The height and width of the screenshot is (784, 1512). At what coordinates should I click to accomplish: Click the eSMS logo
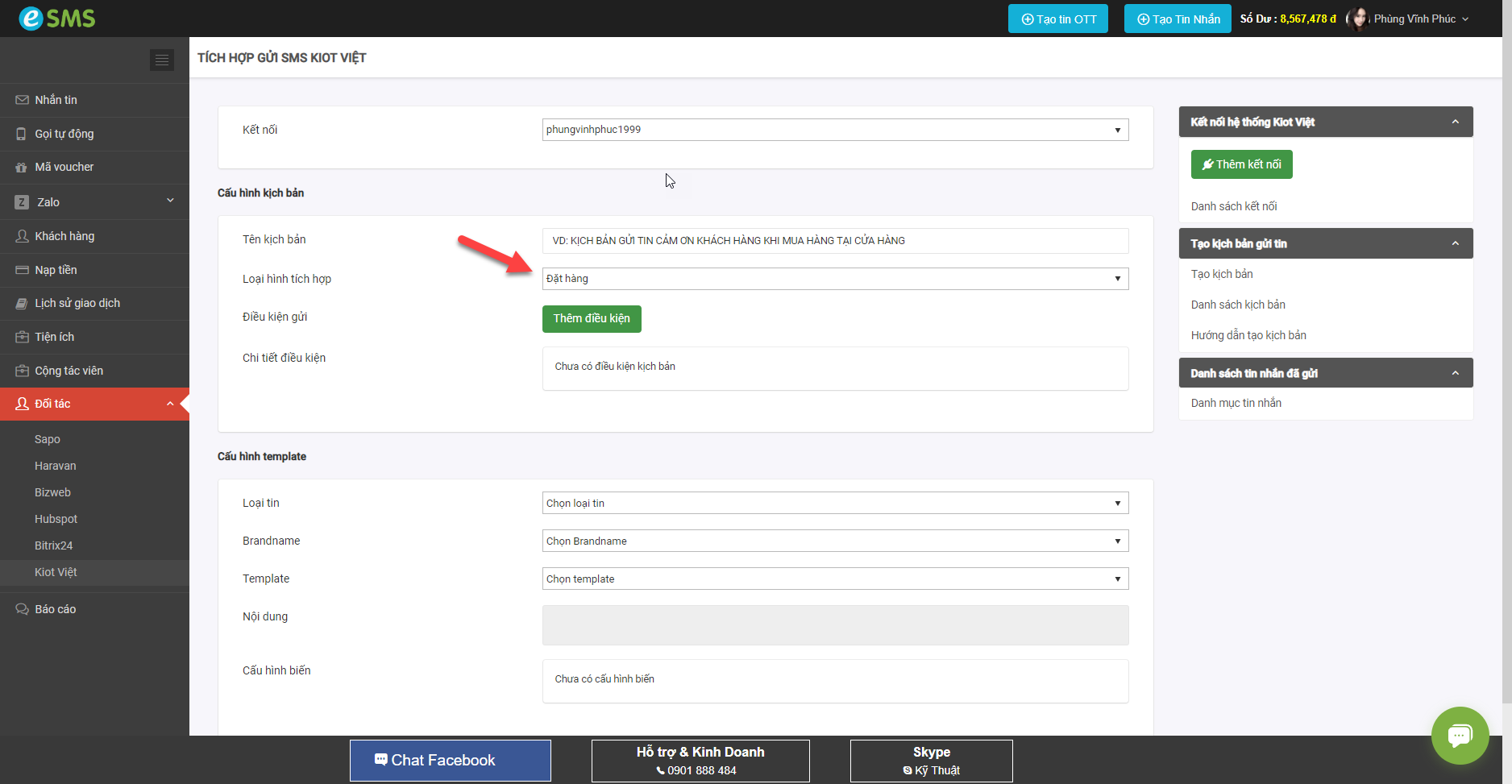[56, 19]
